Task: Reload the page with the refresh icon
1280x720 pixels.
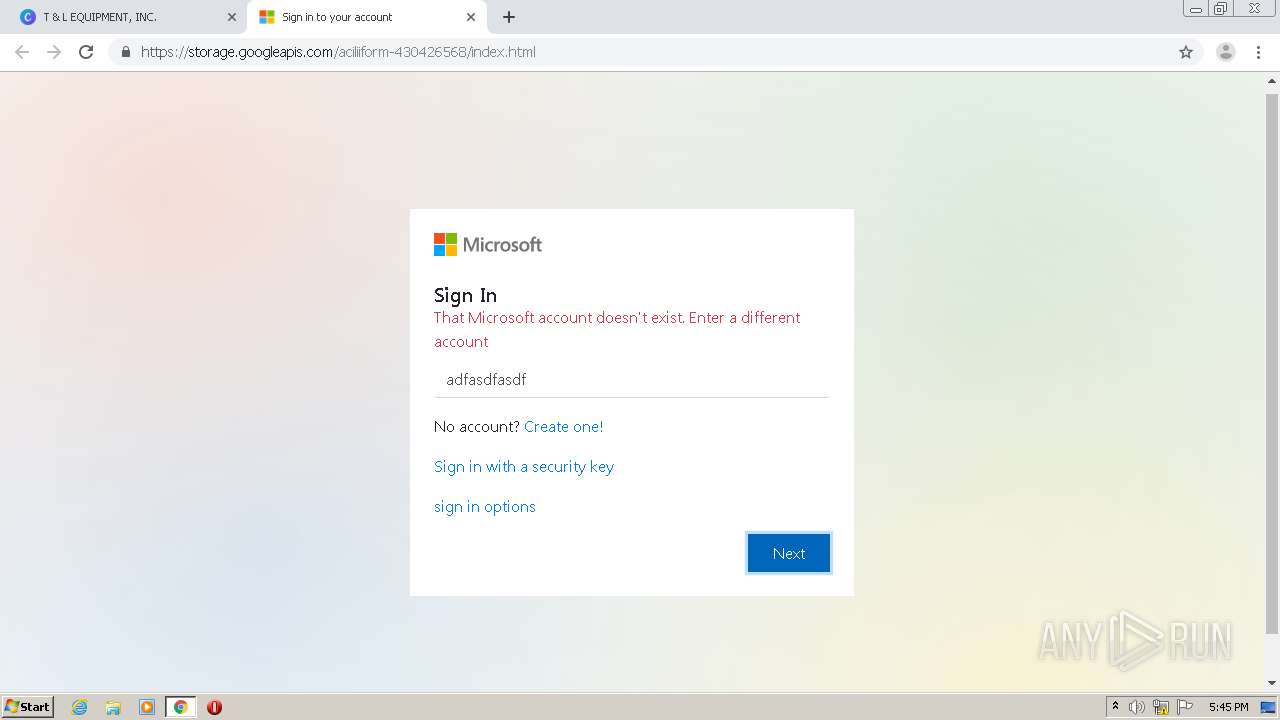Action: coord(86,52)
